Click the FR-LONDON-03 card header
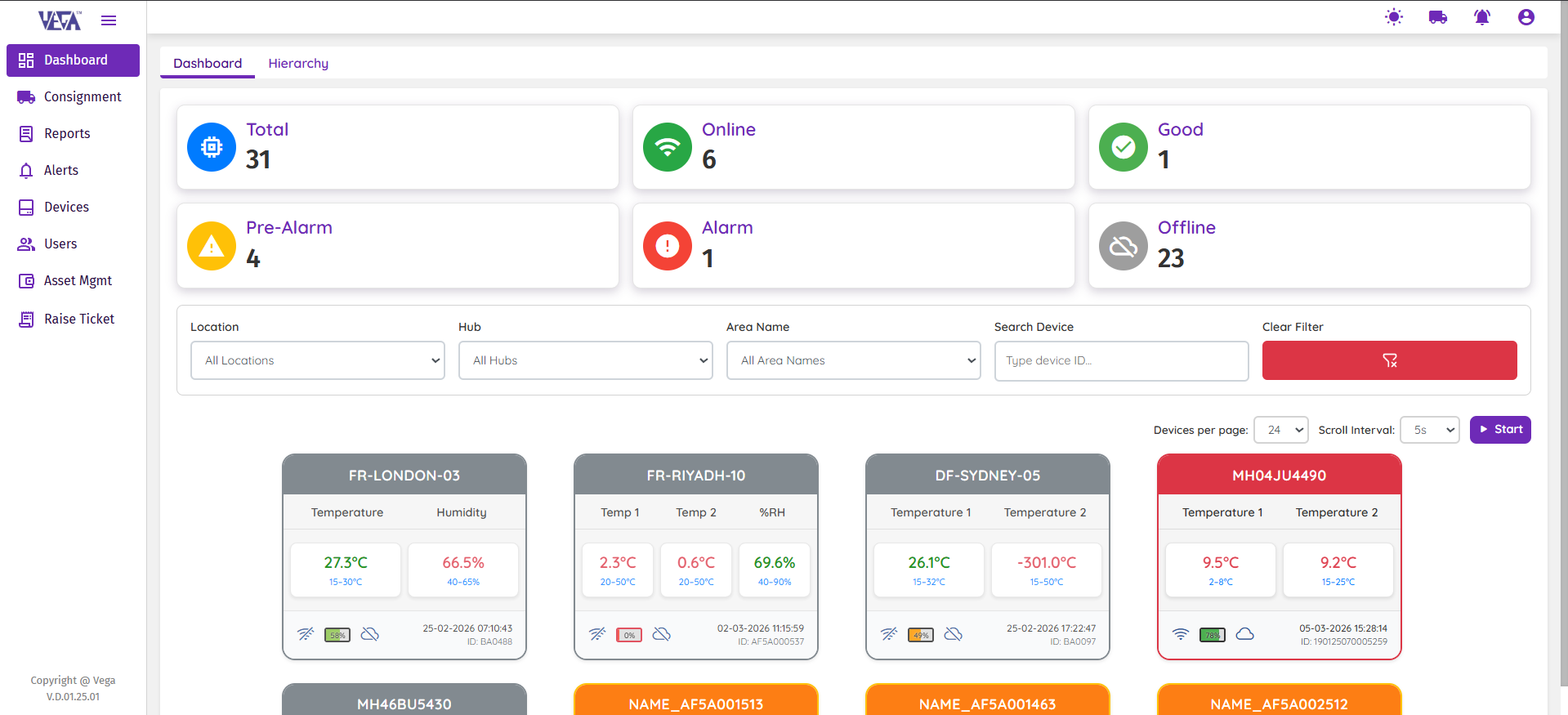 click(x=404, y=475)
